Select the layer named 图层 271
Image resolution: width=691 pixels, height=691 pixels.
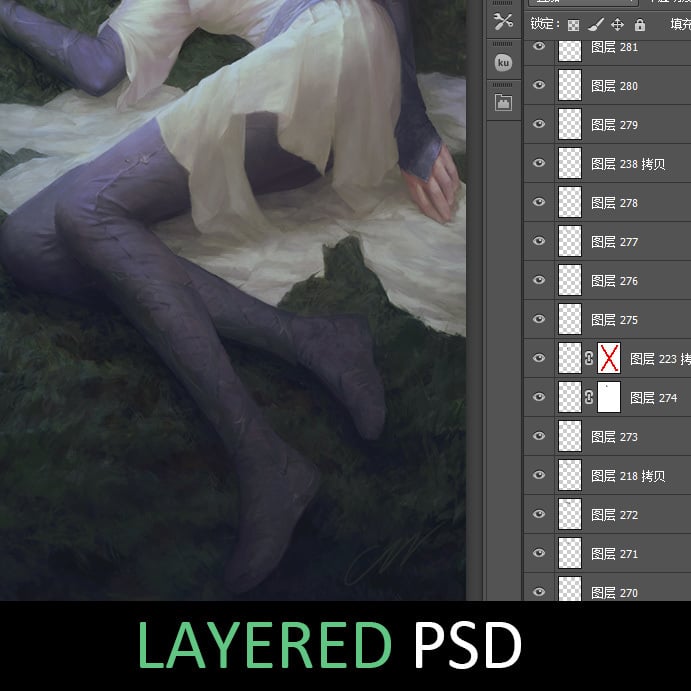pyautogui.click(x=614, y=554)
